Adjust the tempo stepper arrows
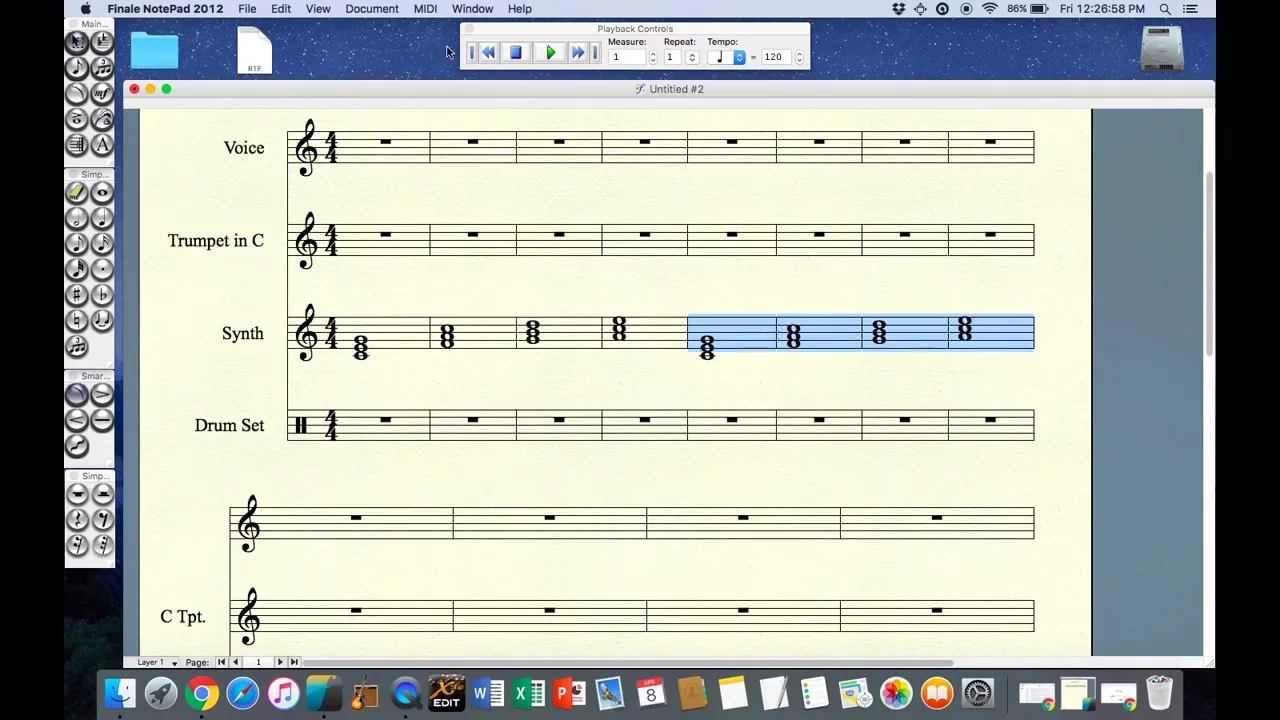Viewport: 1280px width, 720px height. pos(799,57)
